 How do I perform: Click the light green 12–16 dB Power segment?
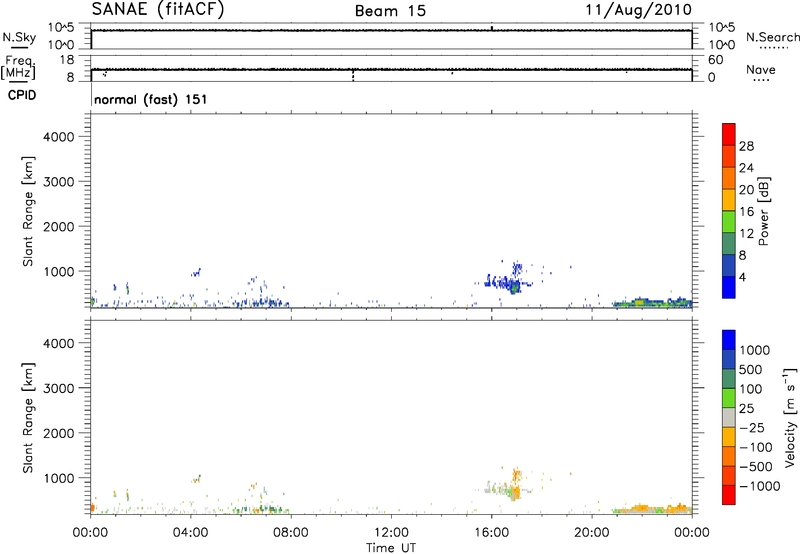click(729, 221)
